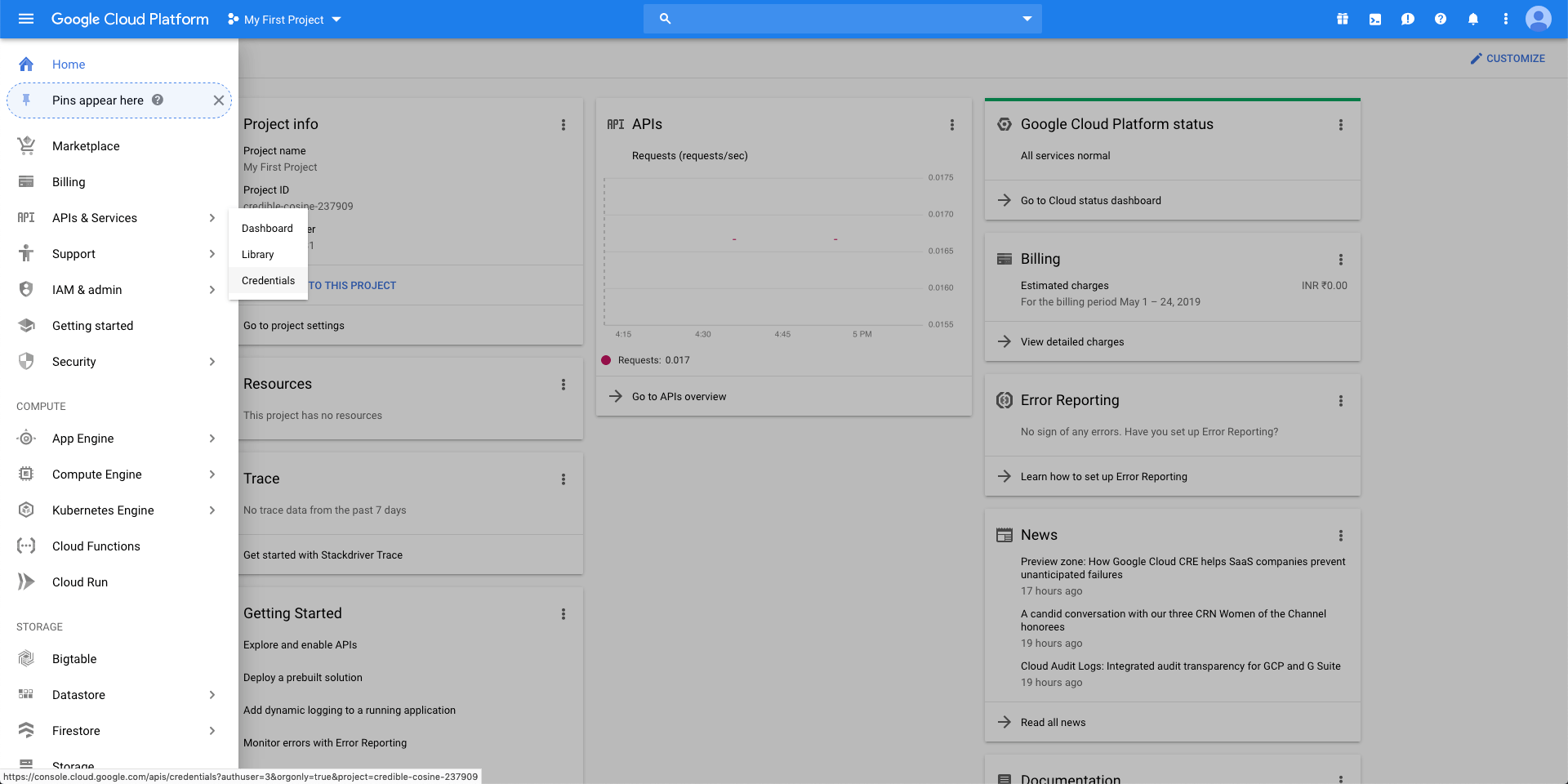Expand the Kubernetes Engine submenu arrow

[x=212, y=510]
